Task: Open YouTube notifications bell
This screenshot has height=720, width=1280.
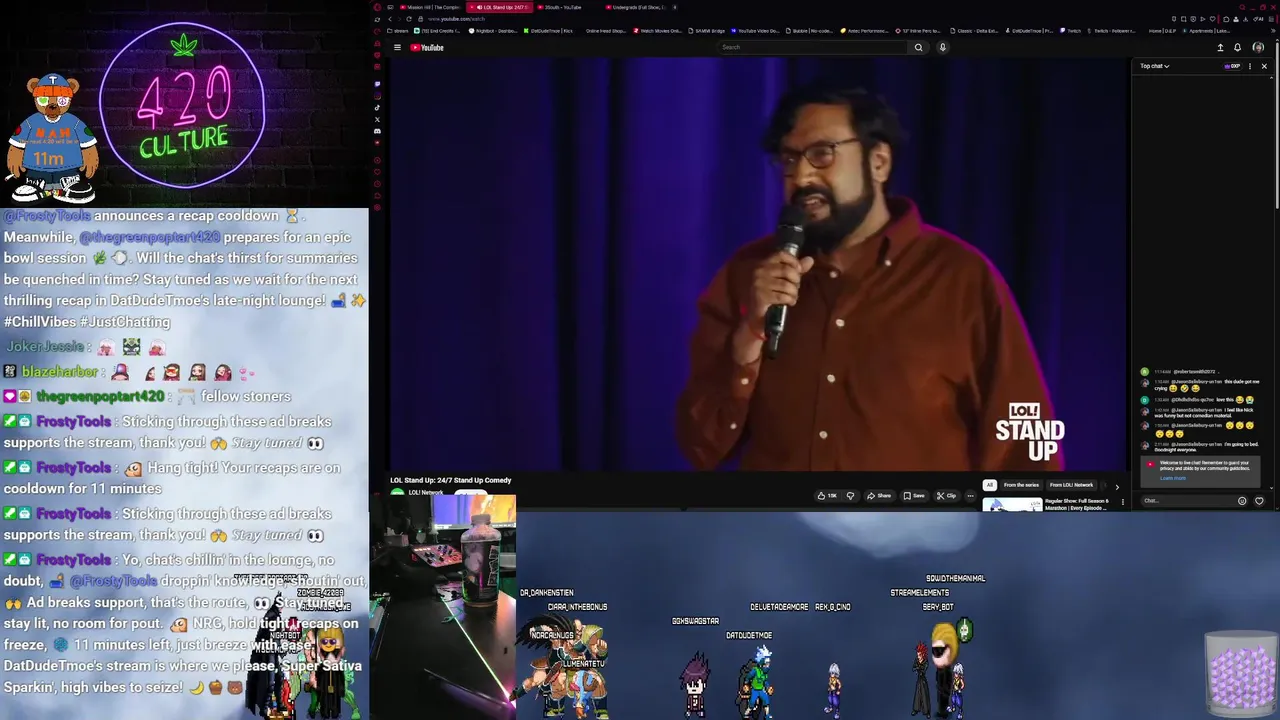Action: [x=1238, y=47]
